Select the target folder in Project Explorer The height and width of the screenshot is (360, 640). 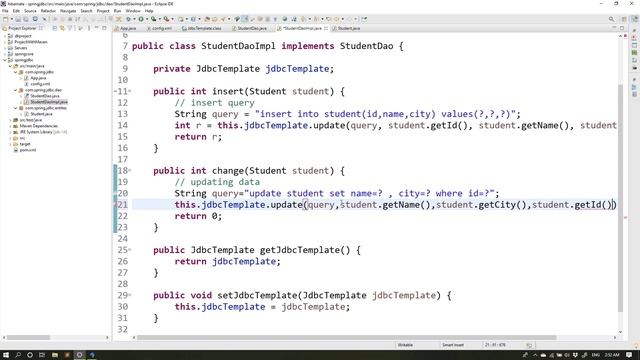pyautogui.click(x=24, y=144)
